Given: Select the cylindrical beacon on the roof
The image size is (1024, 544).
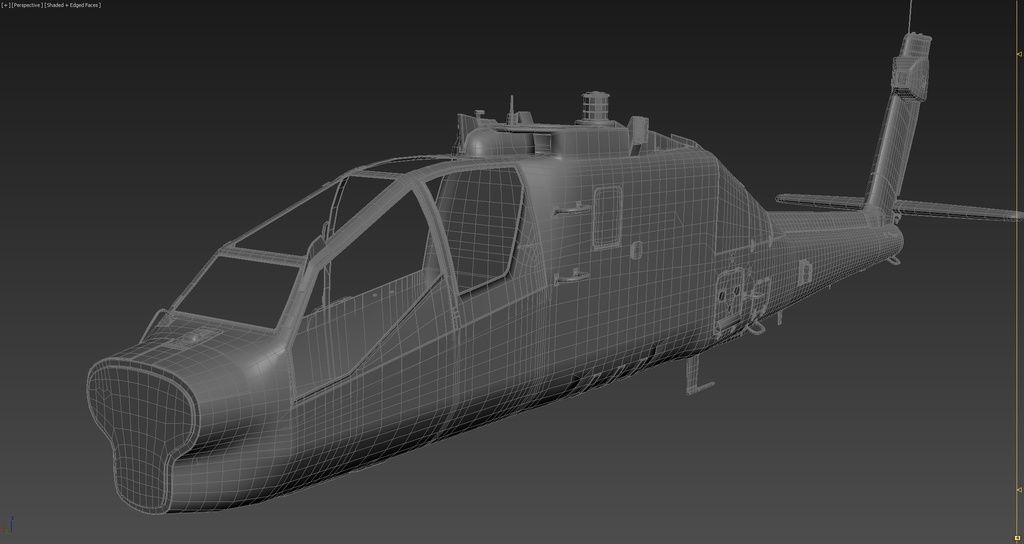Looking at the screenshot, I should coord(595,107).
